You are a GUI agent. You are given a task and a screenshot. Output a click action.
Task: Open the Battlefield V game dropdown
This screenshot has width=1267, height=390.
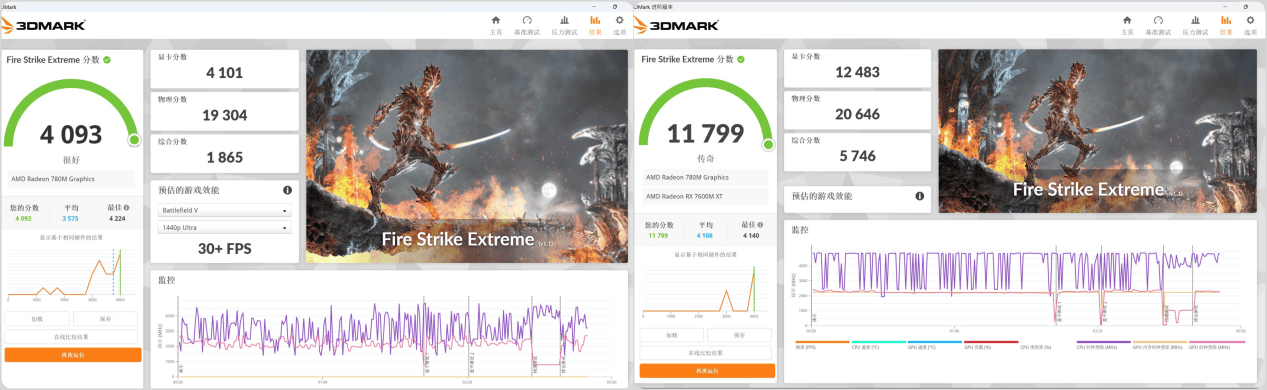click(x=225, y=211)
